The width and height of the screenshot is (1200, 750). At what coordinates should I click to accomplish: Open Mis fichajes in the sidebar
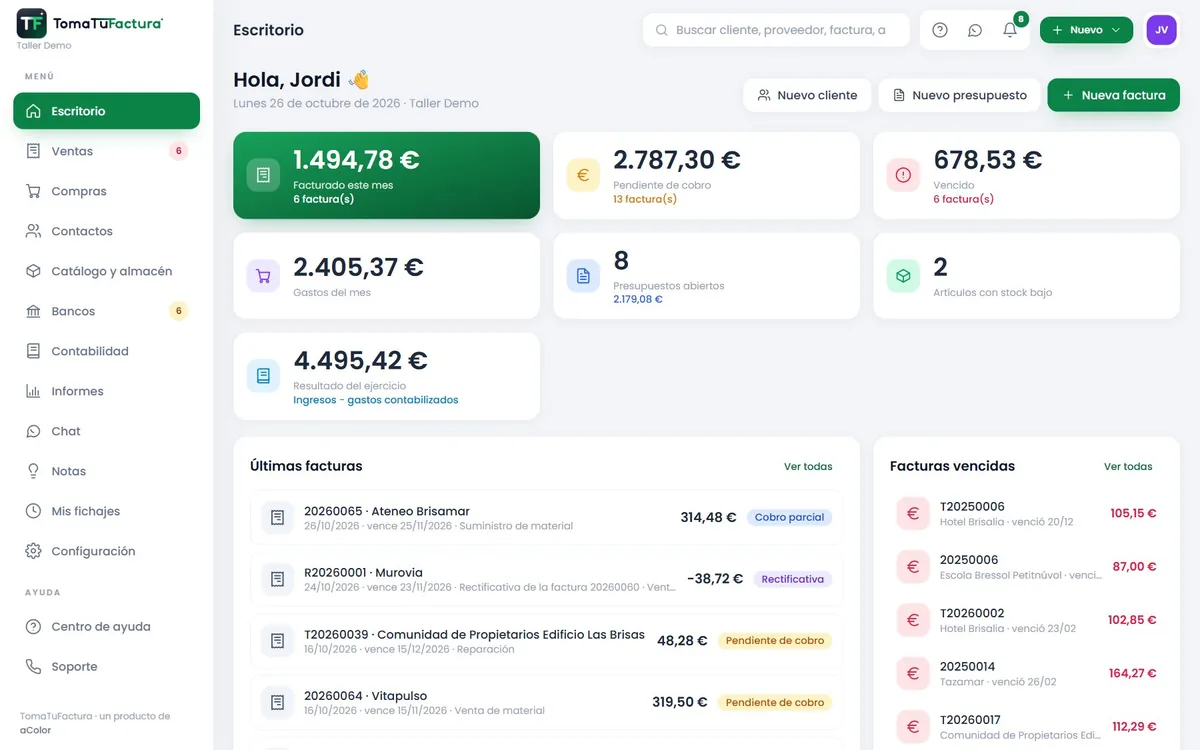pyautogui.click(x=106, y=511)
